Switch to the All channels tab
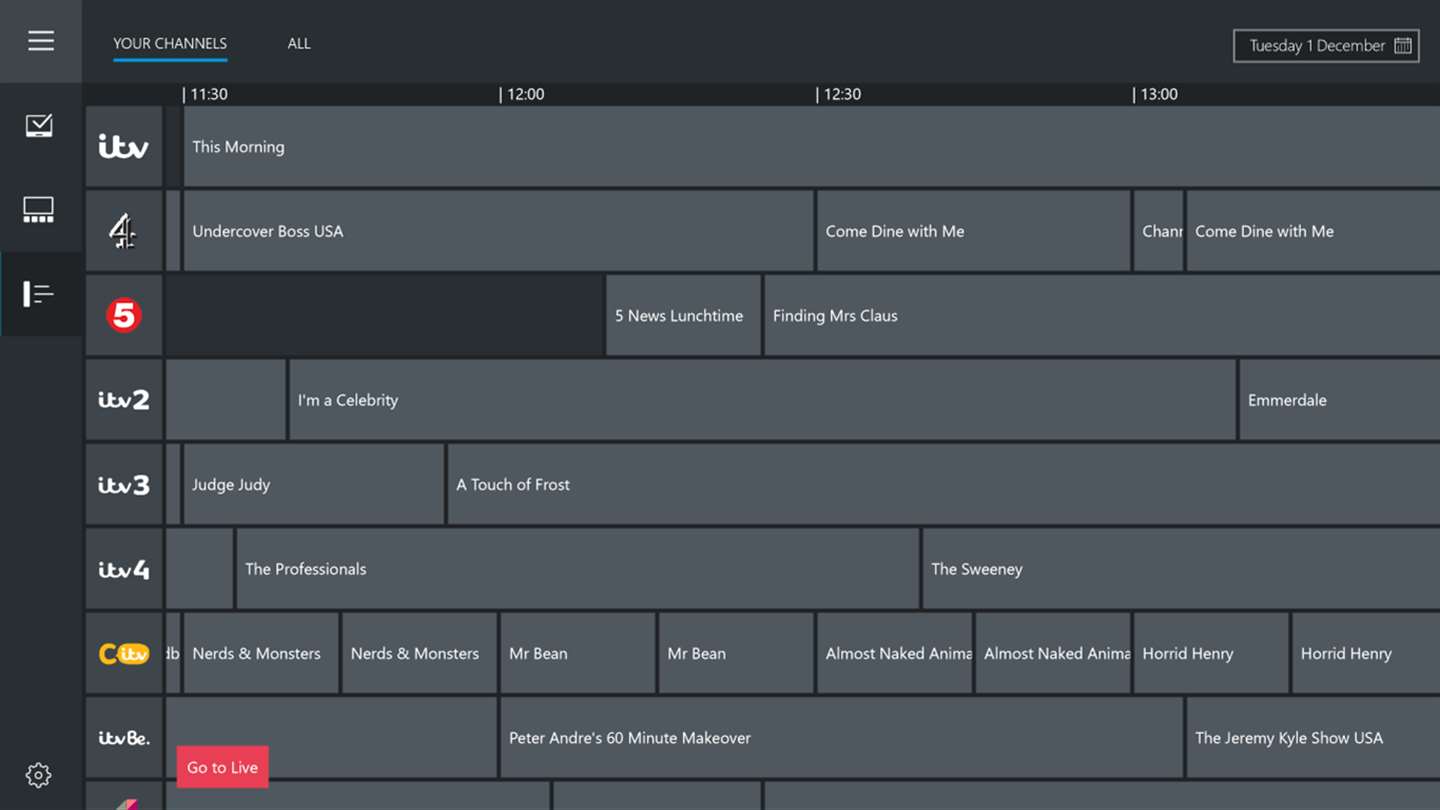Screen dimensions: 1440x810 tap(299, 44)
